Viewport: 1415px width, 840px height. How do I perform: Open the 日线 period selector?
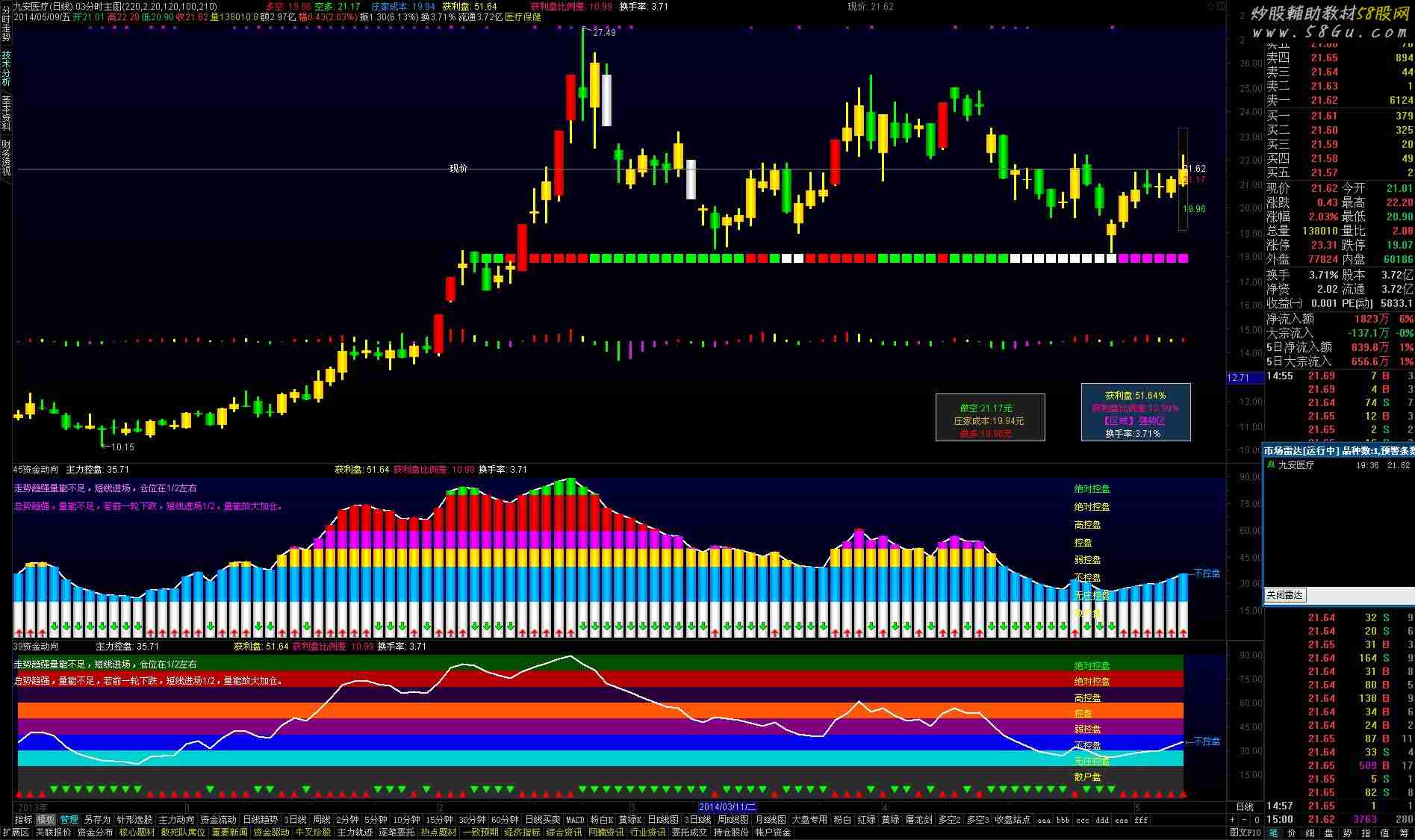[x=1245, y=807]
